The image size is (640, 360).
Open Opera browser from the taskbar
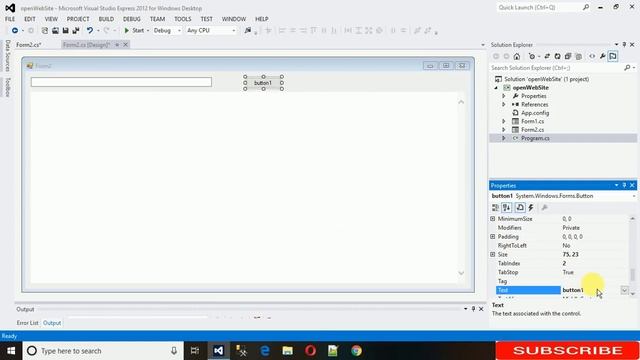point(310,351)
